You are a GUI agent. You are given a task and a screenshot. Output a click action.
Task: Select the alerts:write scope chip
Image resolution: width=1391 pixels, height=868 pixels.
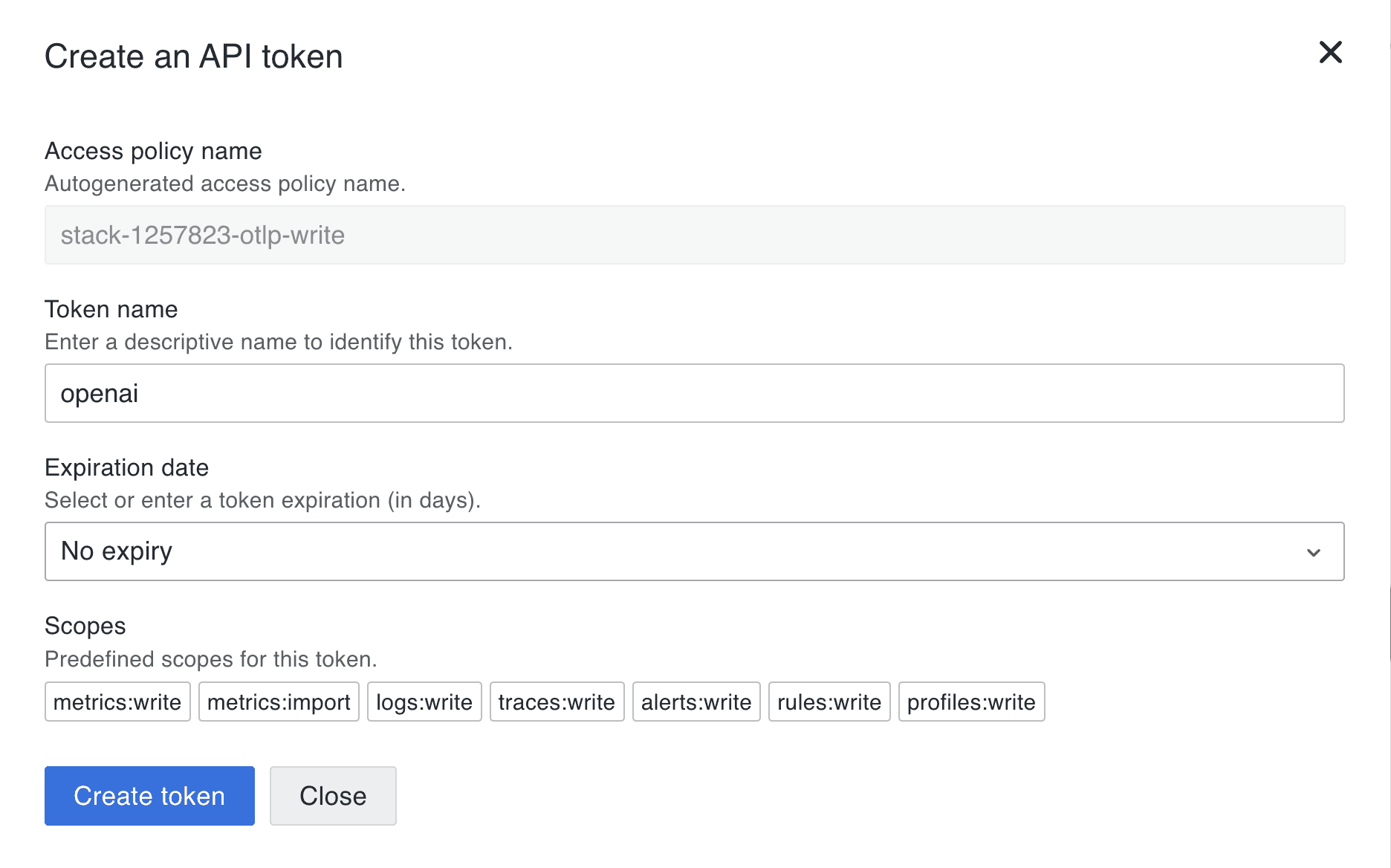click(695, 701)
